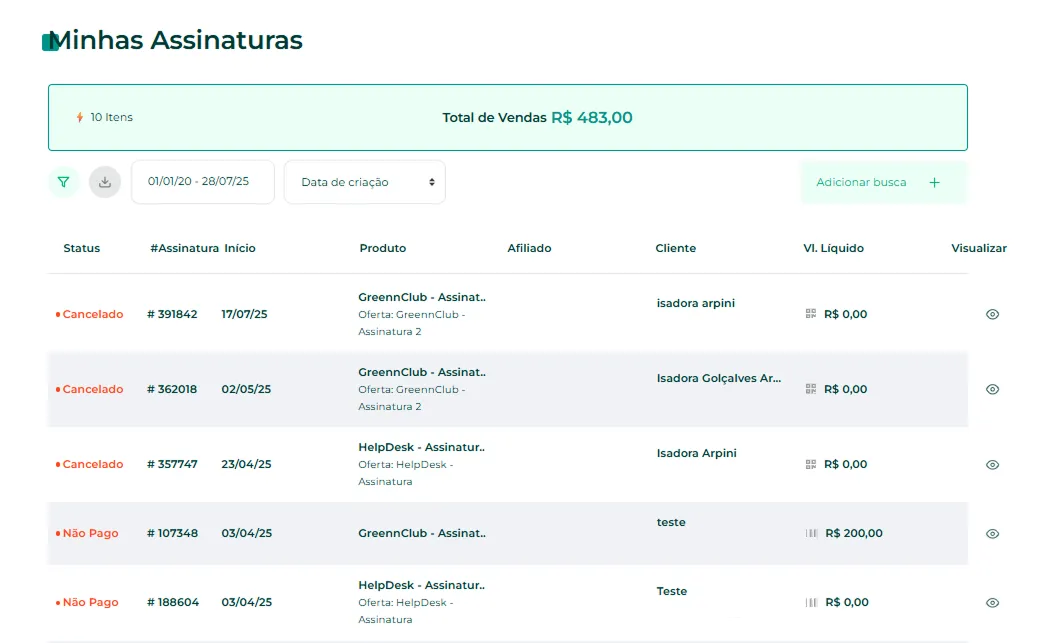
Task: Click GreennClub product in row #391842
Action: click(x=422, y=297)
